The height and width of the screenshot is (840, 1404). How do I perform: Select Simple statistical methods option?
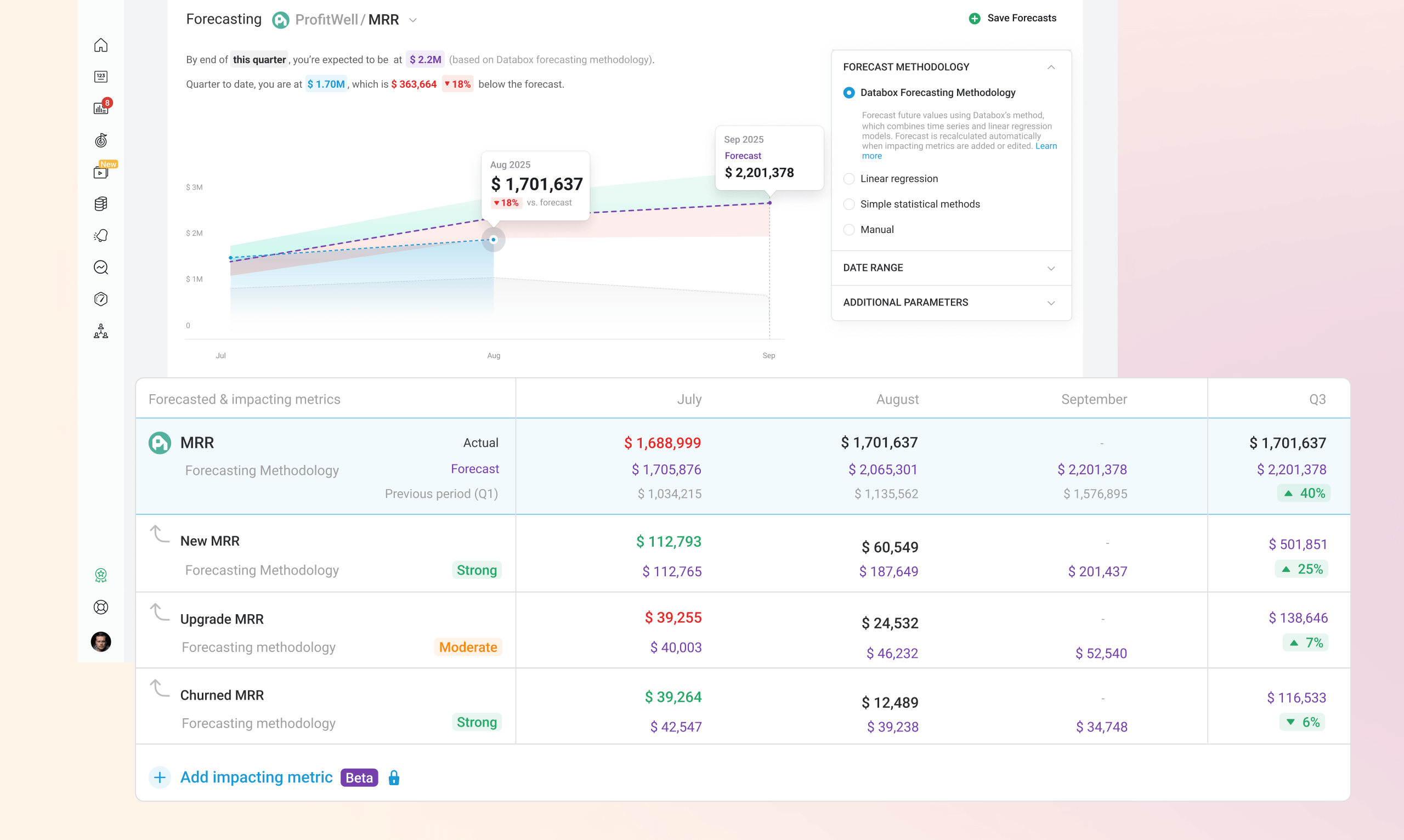click(x=848, y=205)
